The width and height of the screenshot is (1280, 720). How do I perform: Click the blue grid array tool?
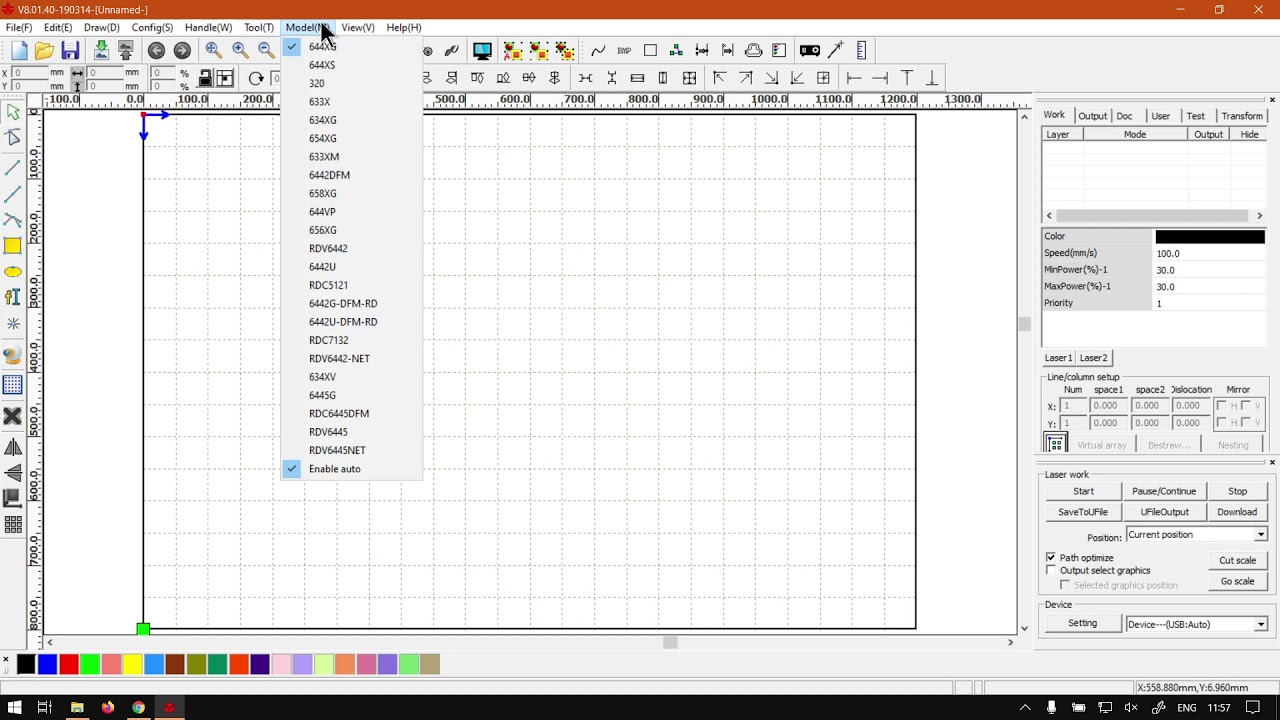pyautogui.click(x=13, y=385)
